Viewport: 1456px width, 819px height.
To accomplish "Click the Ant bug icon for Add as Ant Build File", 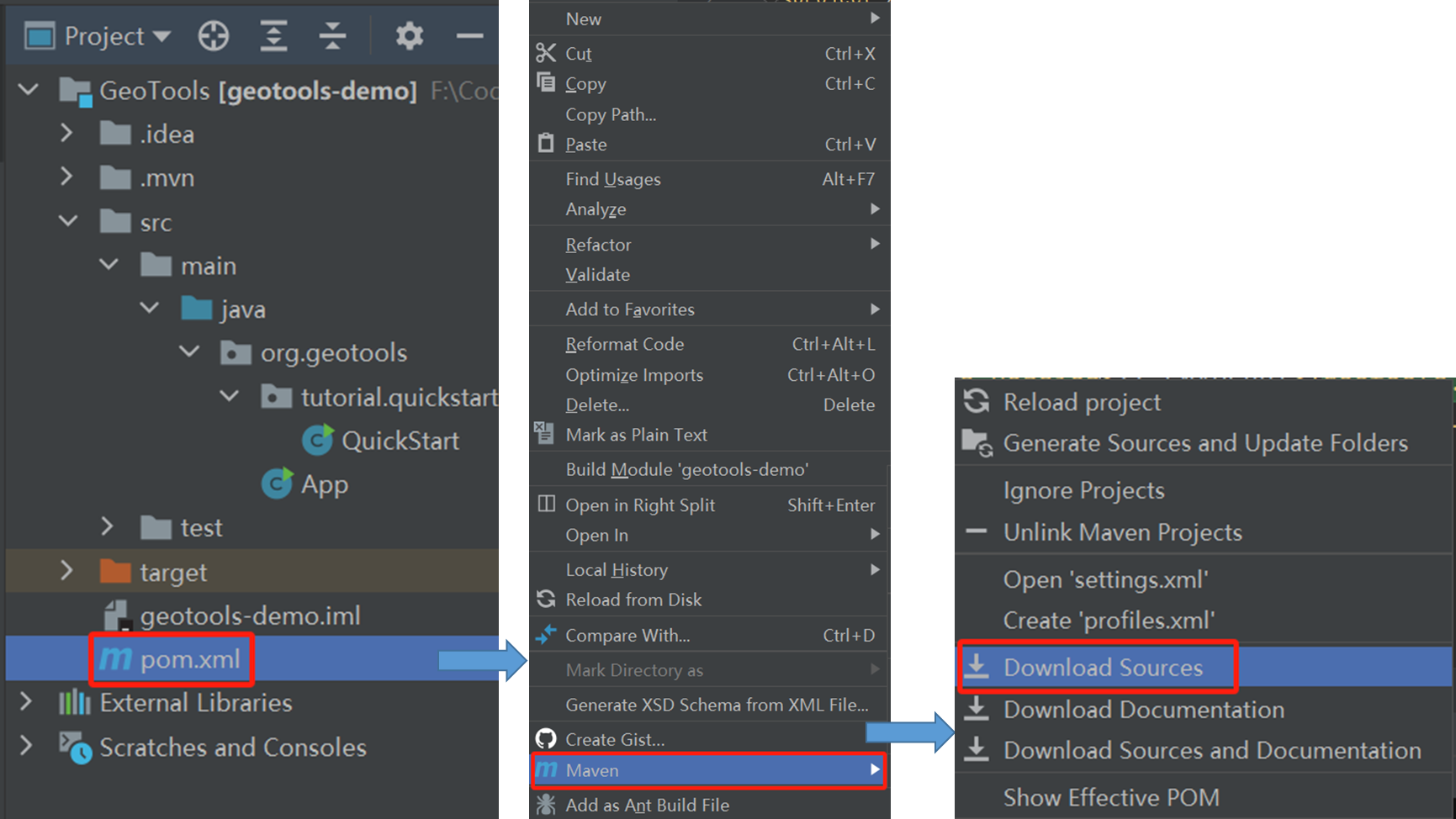I will tap(546, 805).
